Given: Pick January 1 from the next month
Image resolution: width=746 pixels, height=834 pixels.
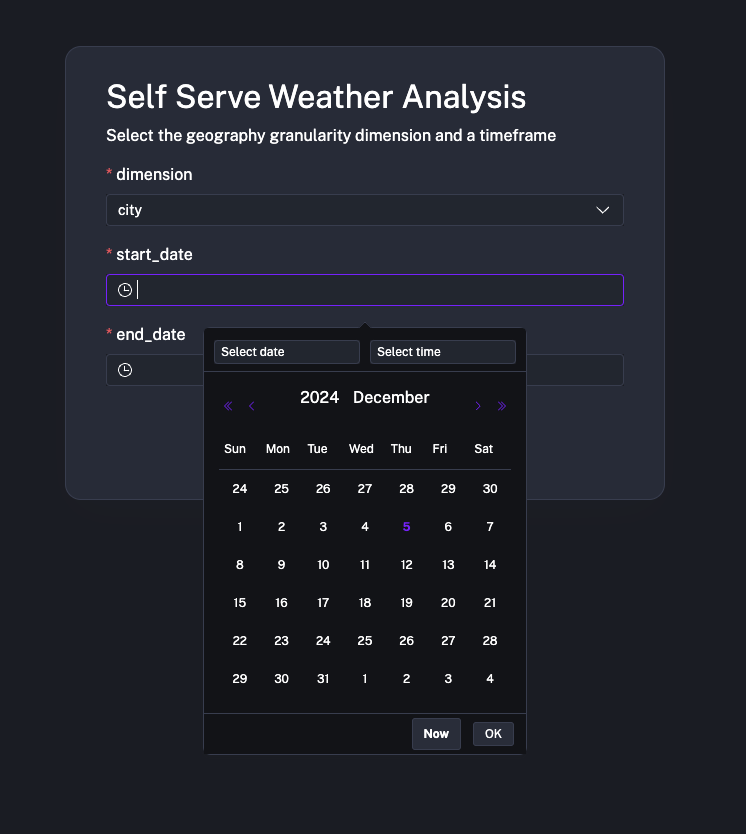Looking at the screenshot, I should tap(365, 678).
